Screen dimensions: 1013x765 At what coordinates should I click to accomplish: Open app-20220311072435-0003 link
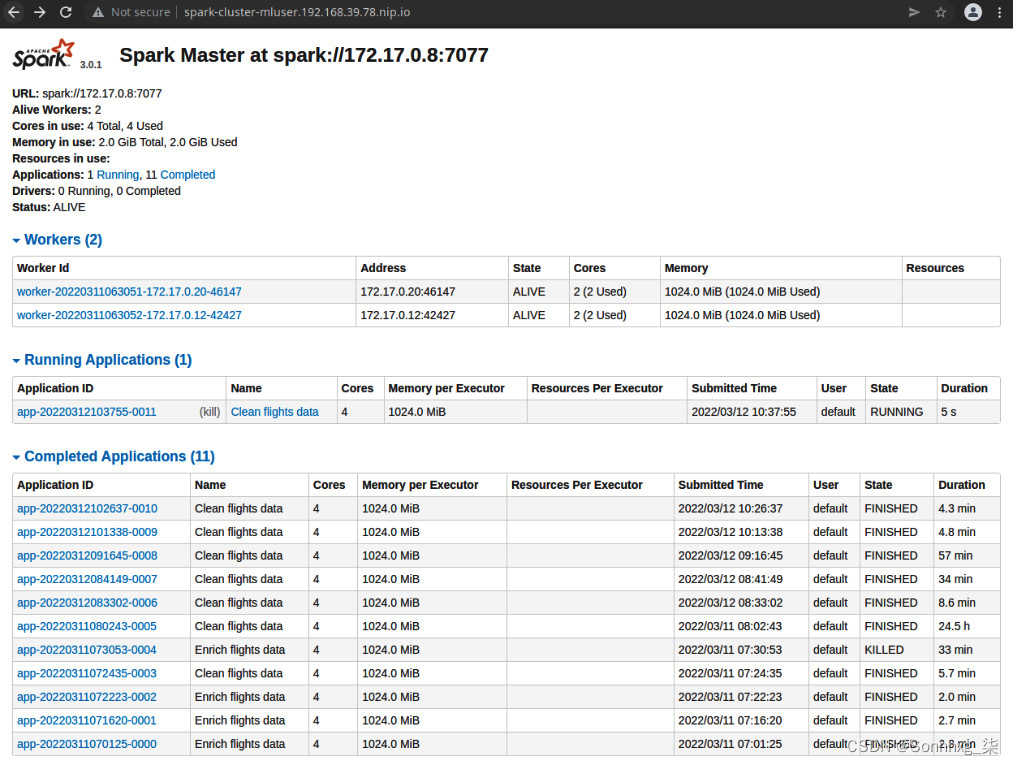(87, 673)
